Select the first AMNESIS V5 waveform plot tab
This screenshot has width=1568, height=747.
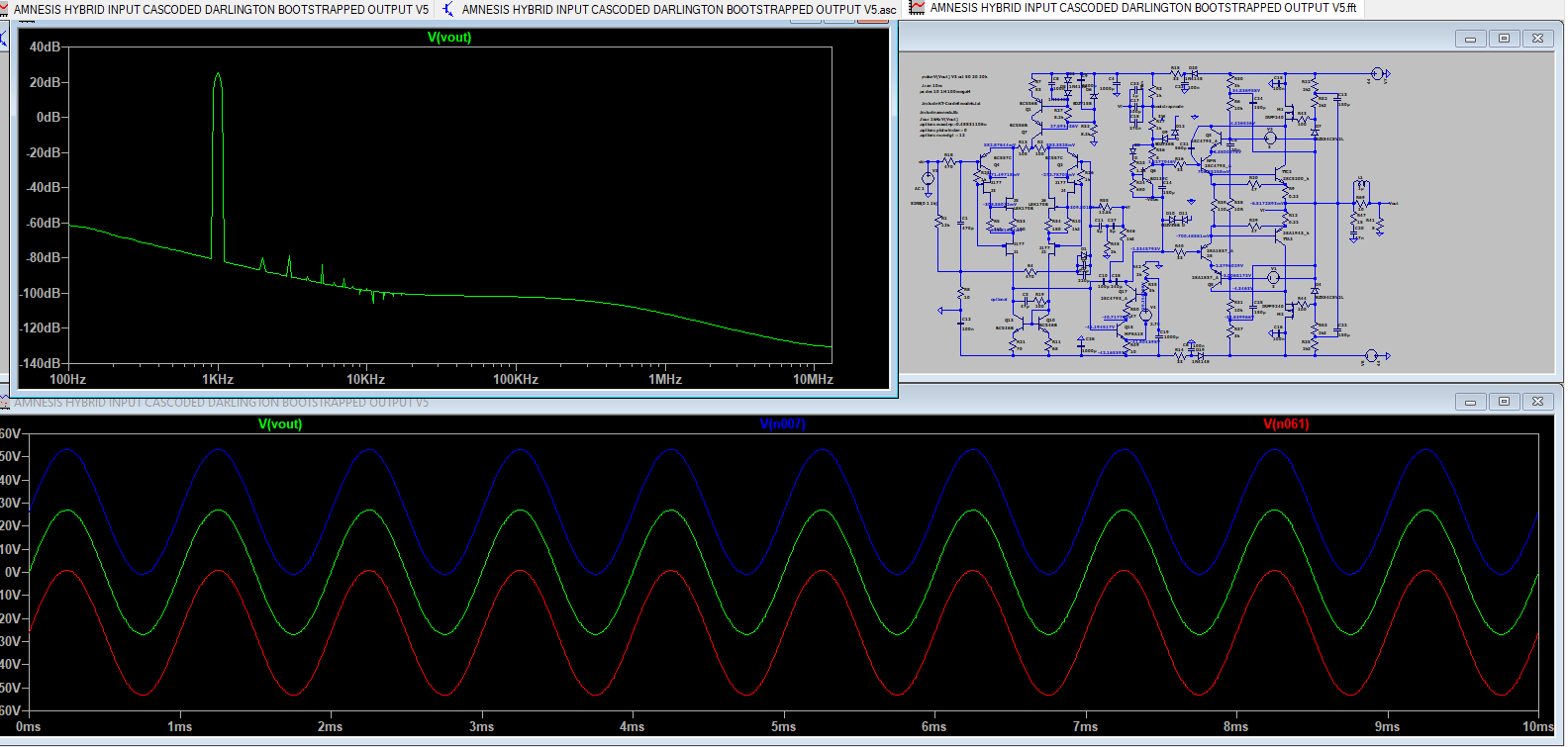[x=215, y=9]
